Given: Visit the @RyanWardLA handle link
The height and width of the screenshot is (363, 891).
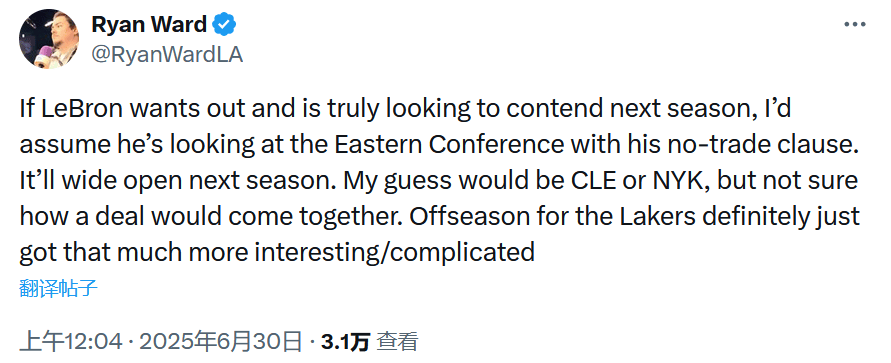Looking at the screenshot, I should tap(167, 55).
